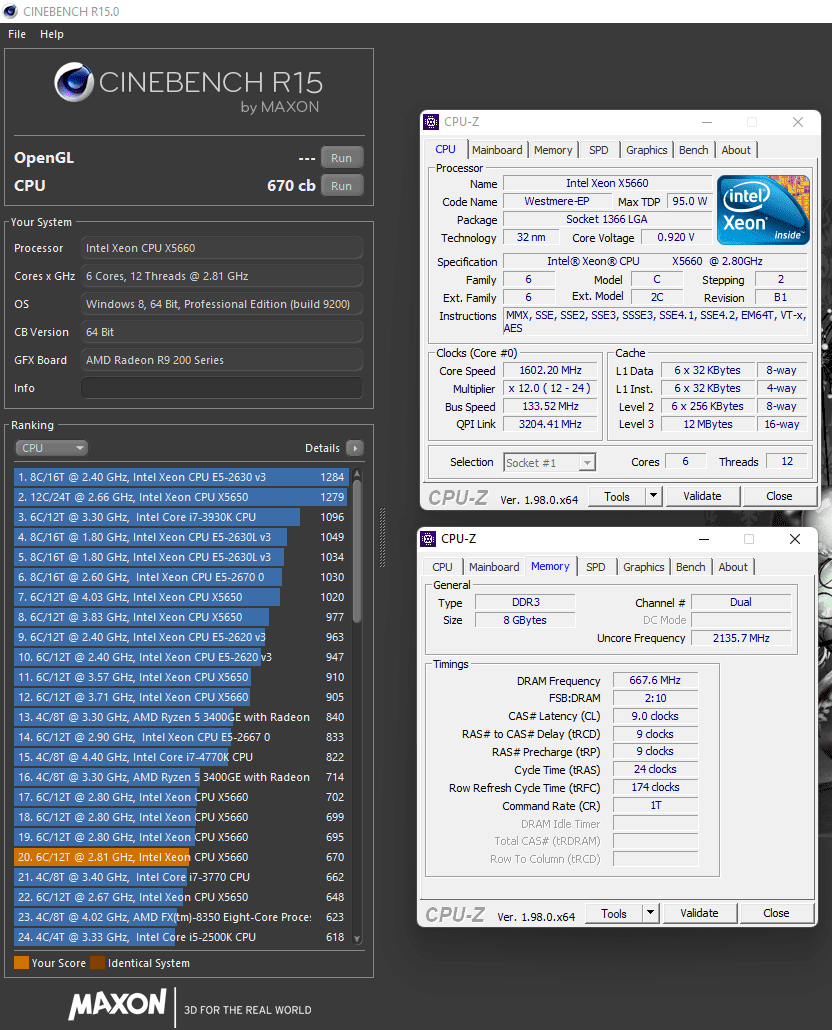
Task: Click Validate in upper CPU-Z window
Action: [x=702, y=496]
